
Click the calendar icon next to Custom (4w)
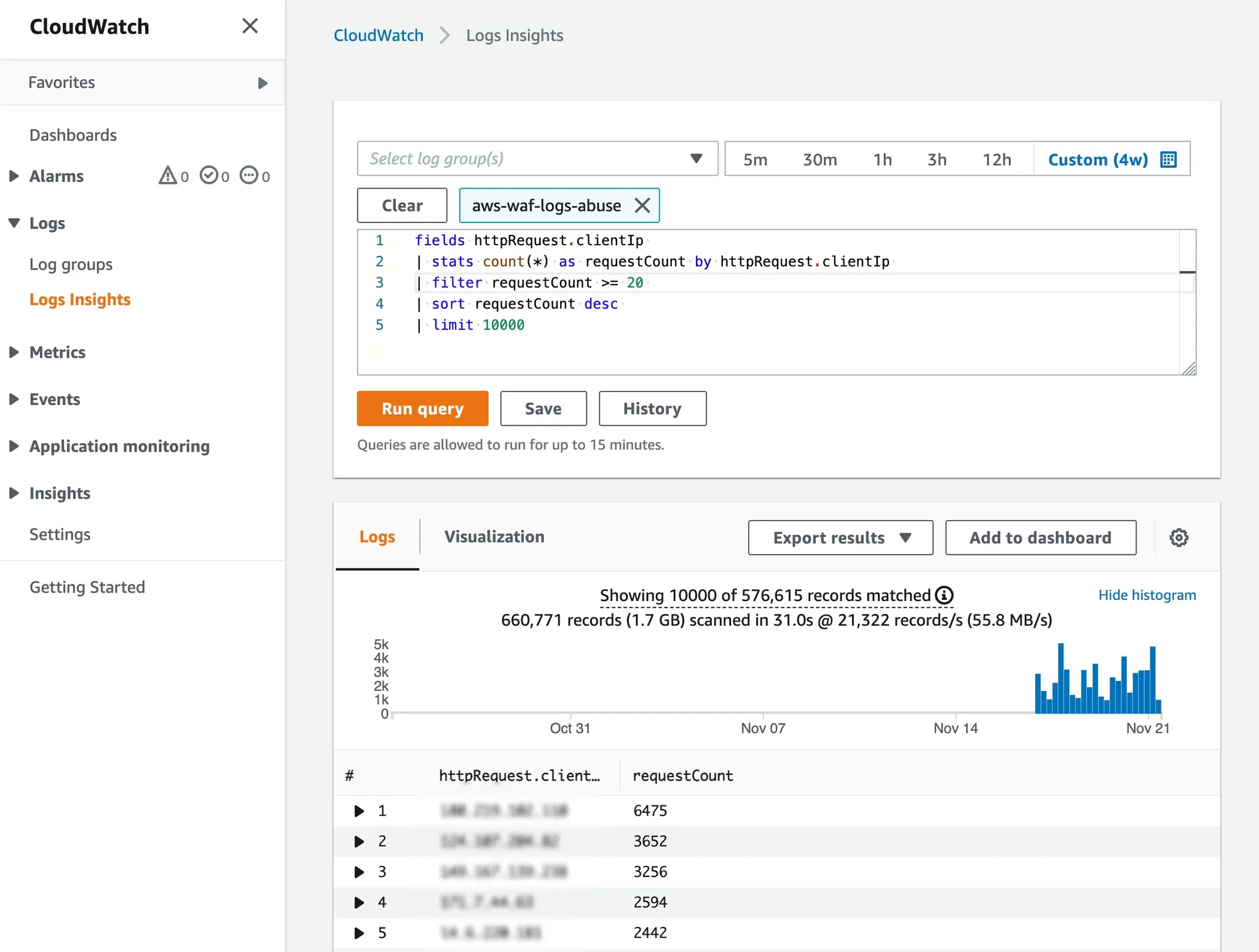1168,160
